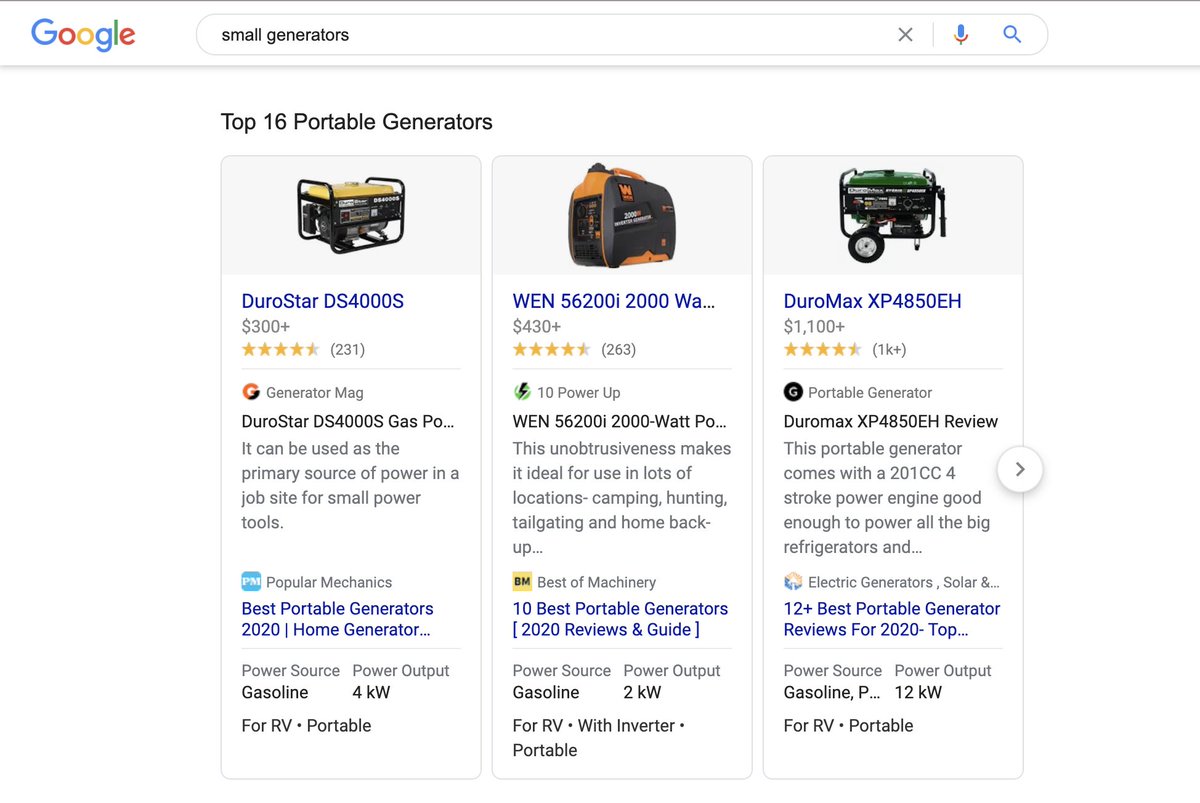Click the Electric Generators, Solar source icon
This screenshot has width=1200, height=803.
click(x=793, y=581)
